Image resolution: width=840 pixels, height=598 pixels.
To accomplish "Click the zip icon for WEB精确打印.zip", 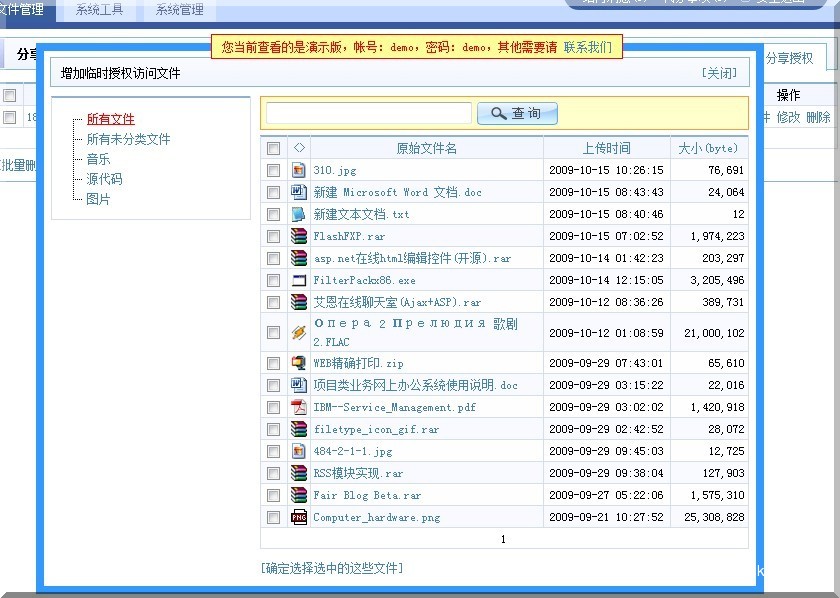I will 298,363.
